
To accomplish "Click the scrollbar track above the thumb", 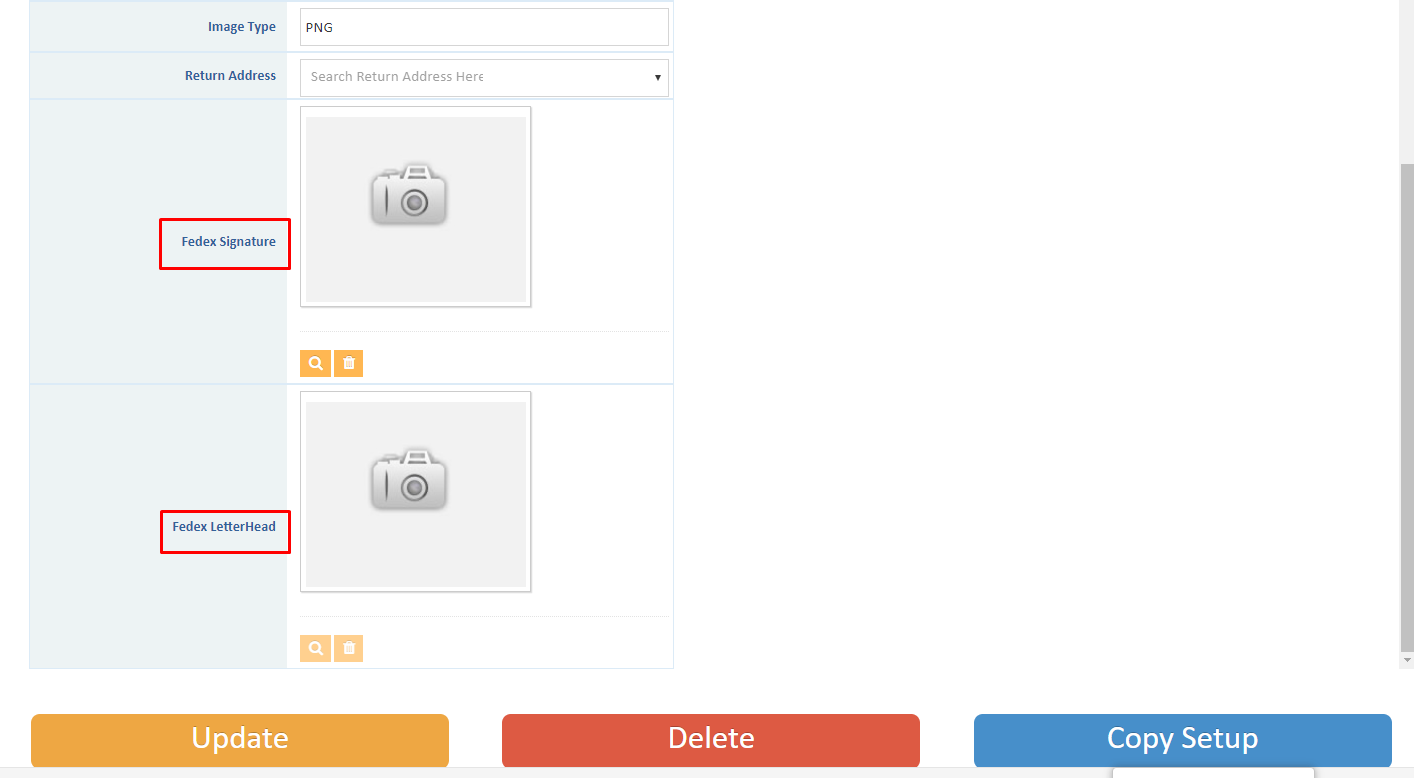I will (x=1406, y=80).
